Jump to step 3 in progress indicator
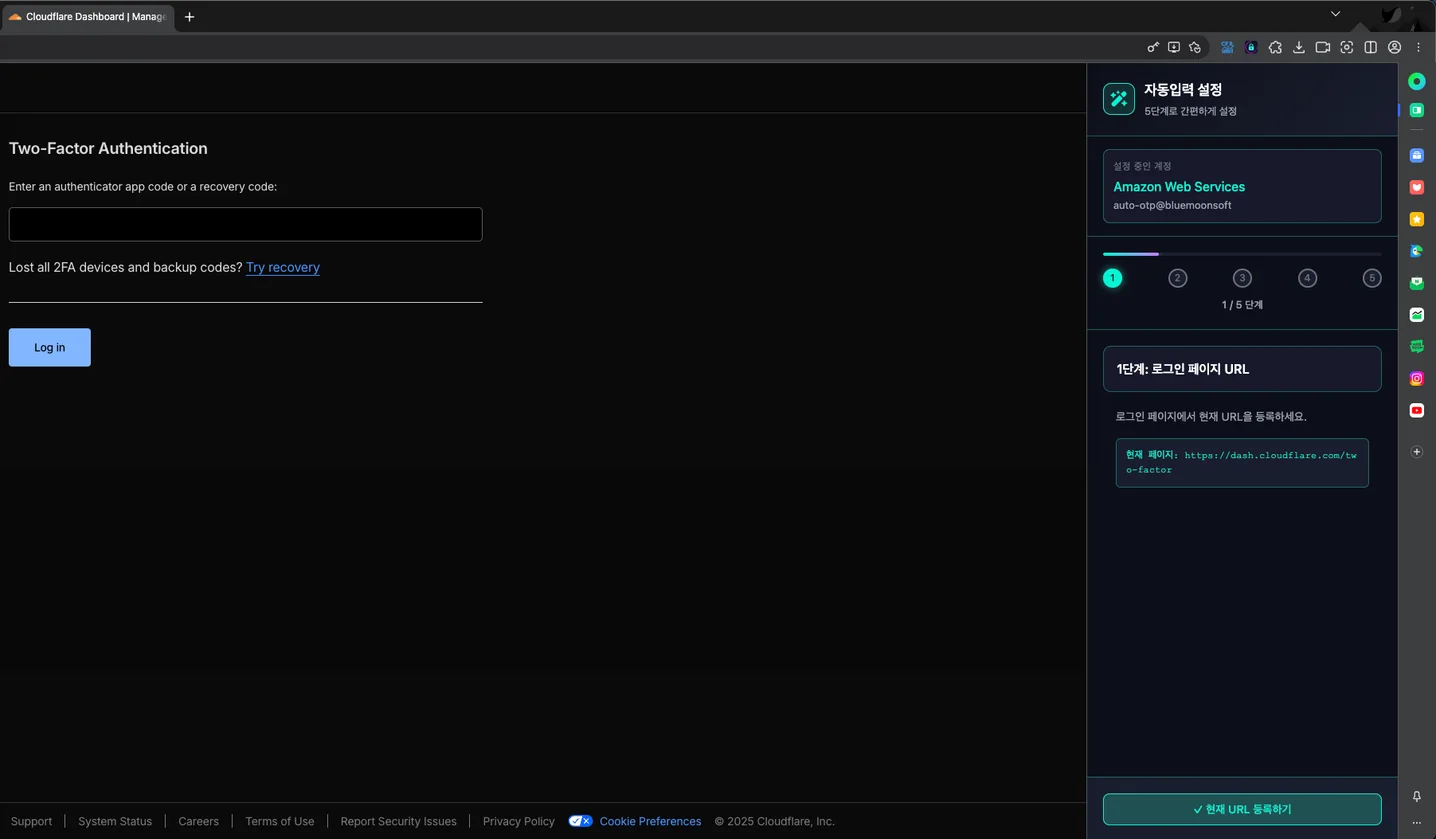This screenshot has width=1436, height=839. point(1242,278)
